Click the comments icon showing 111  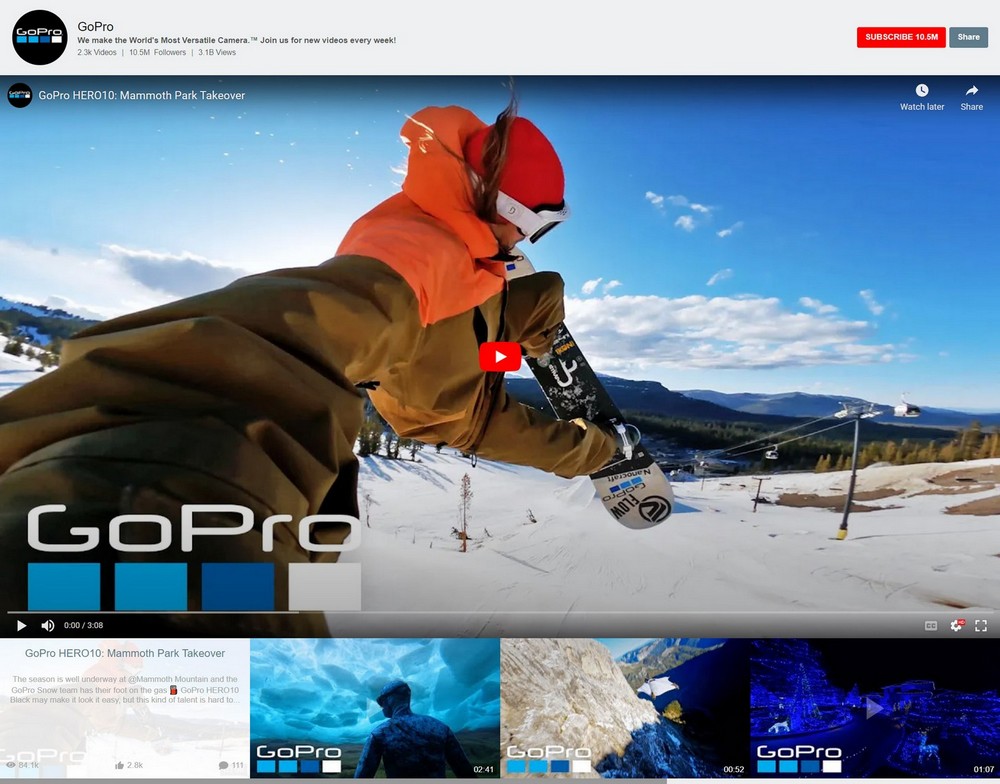click(x=223, y=765)
